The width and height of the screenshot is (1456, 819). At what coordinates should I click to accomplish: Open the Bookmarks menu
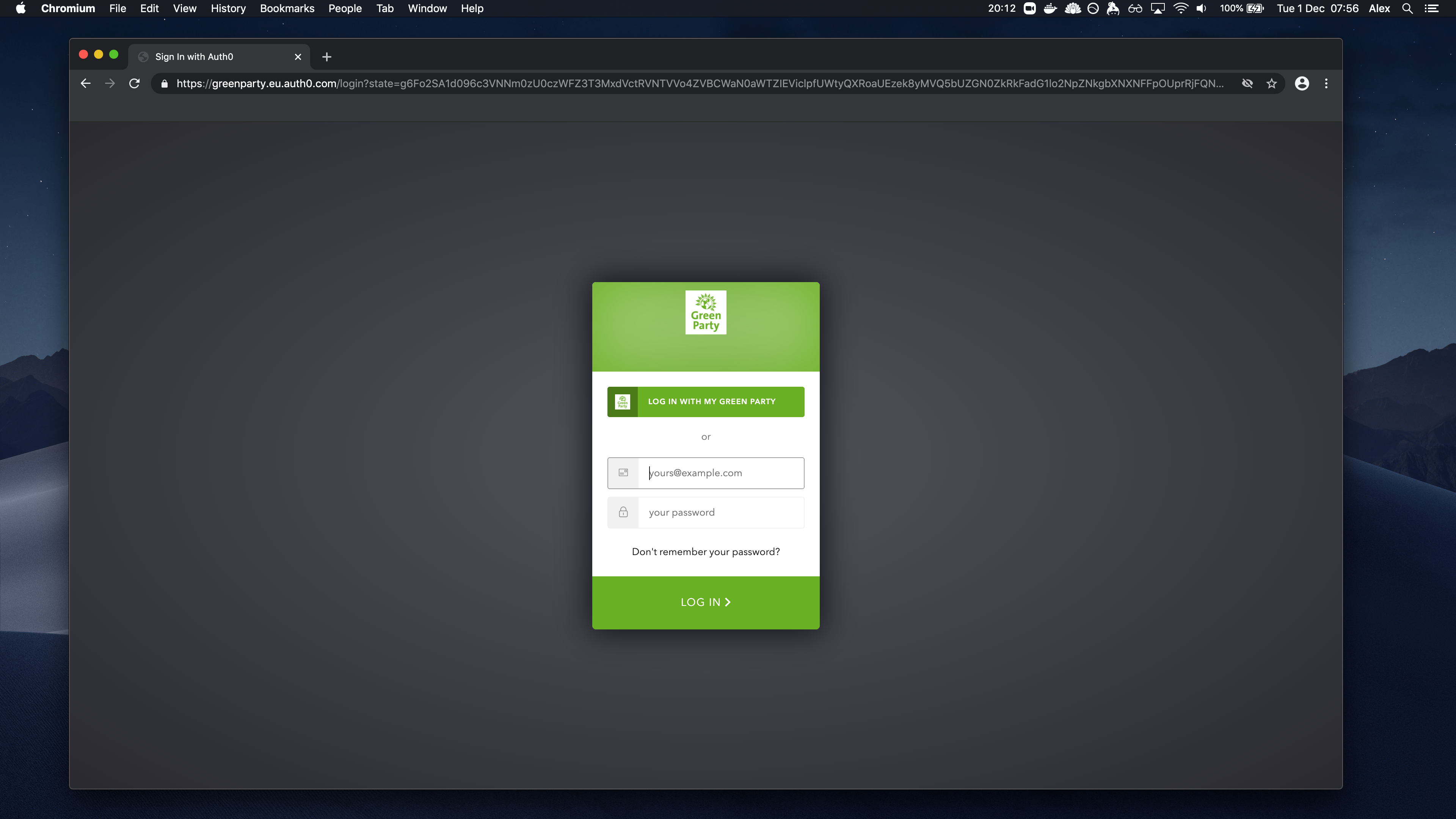pos(287,8)
